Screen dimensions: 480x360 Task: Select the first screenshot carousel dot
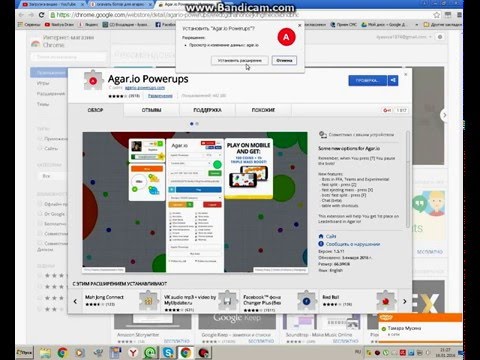(x=192, y=124)
